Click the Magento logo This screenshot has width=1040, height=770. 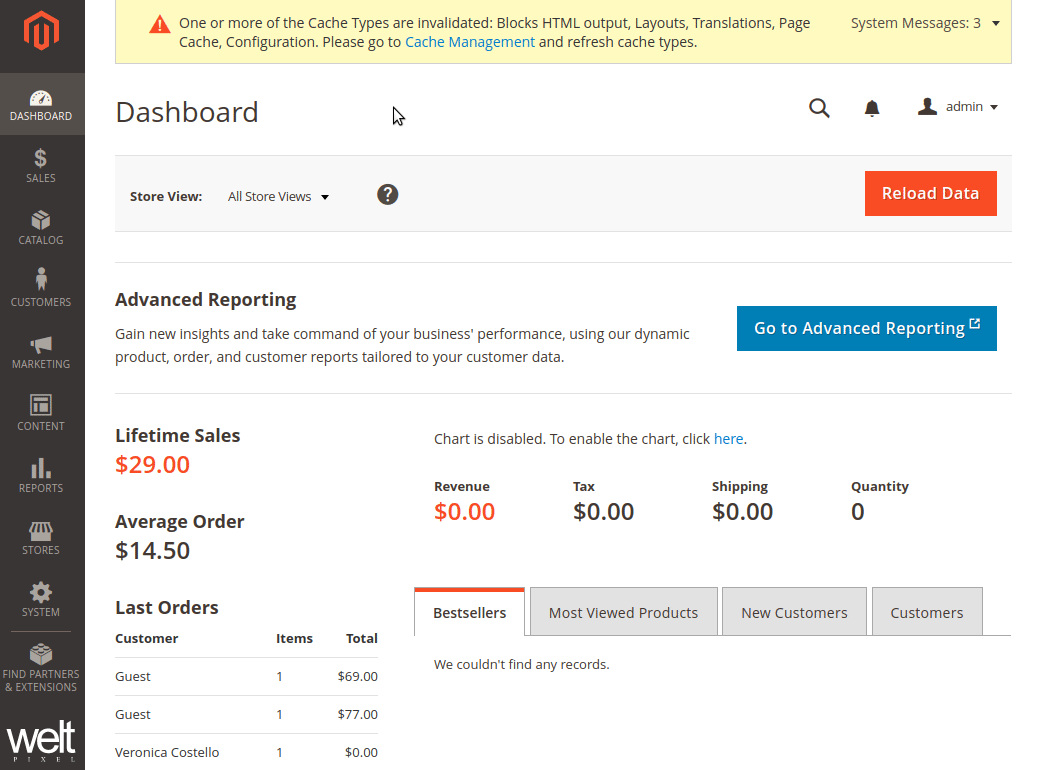point(41,30)
